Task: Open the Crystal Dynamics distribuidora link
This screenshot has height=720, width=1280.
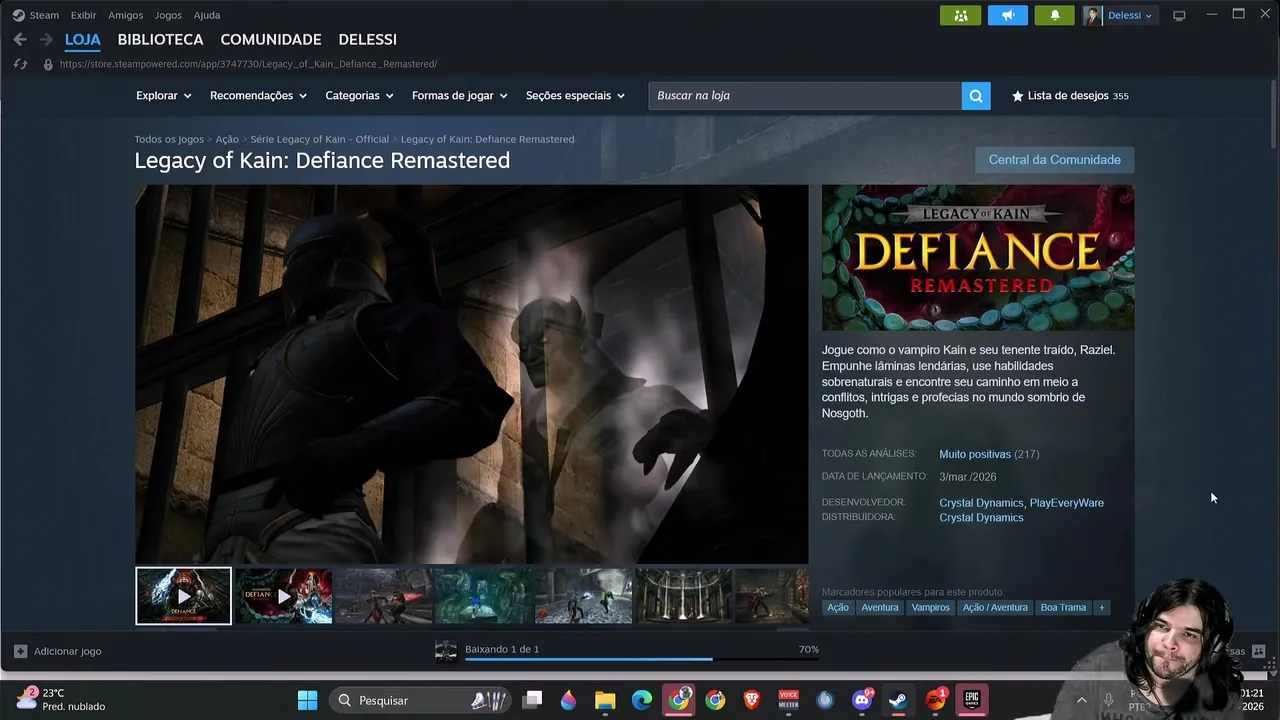Action: [981, 518]
